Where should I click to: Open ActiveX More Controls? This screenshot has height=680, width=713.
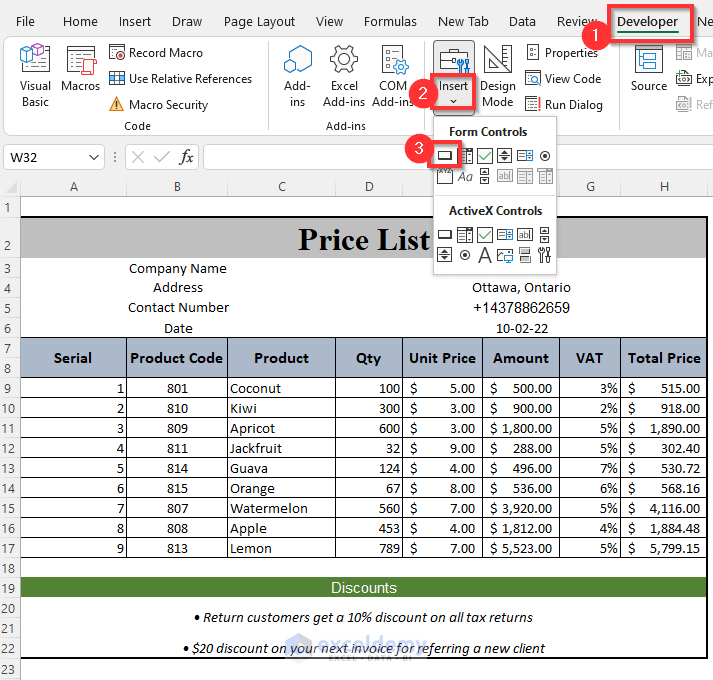(x=544, y=255)
